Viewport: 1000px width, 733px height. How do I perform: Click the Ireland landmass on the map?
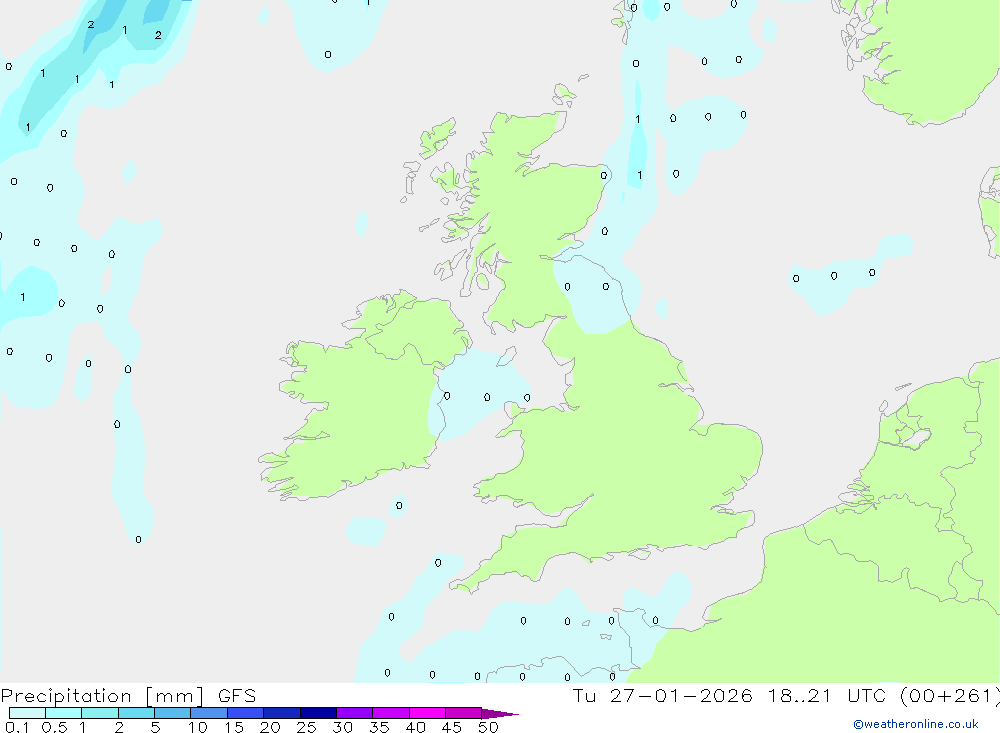tap(367, 396)
